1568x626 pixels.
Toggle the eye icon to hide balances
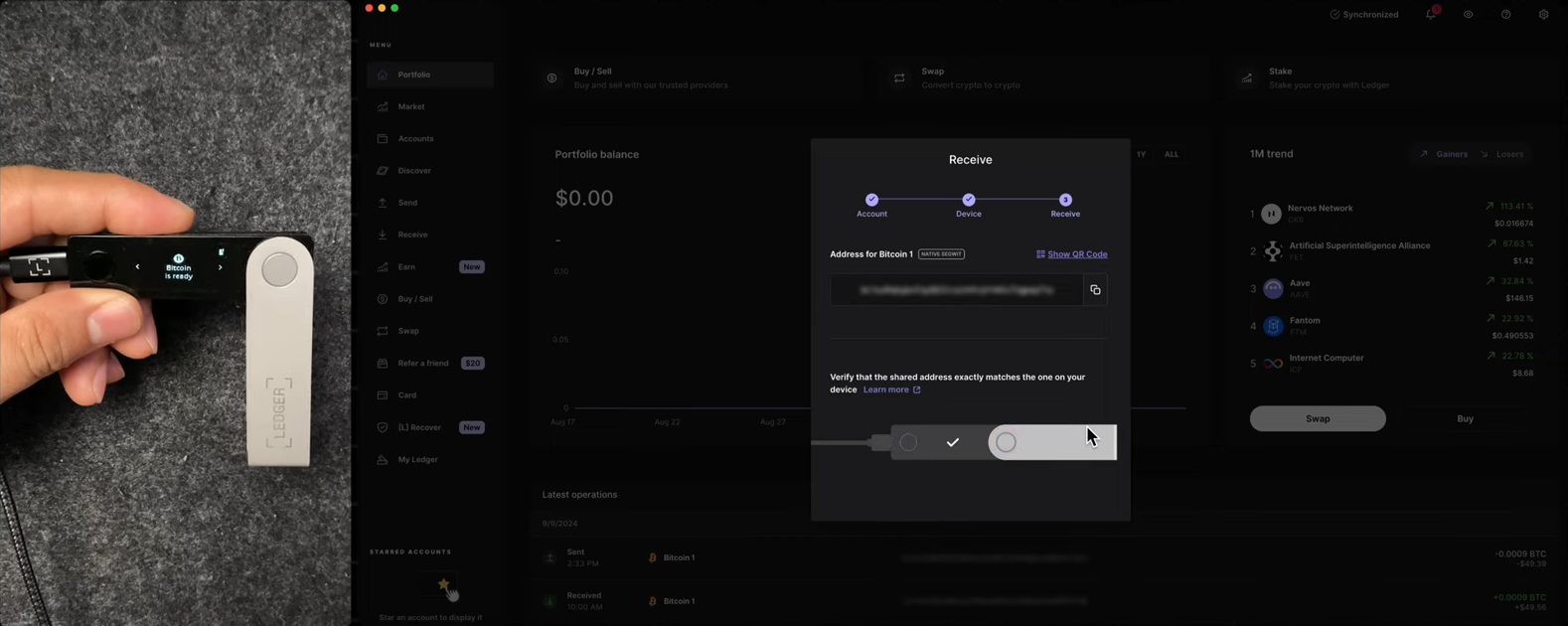(x=1468, y=15)
